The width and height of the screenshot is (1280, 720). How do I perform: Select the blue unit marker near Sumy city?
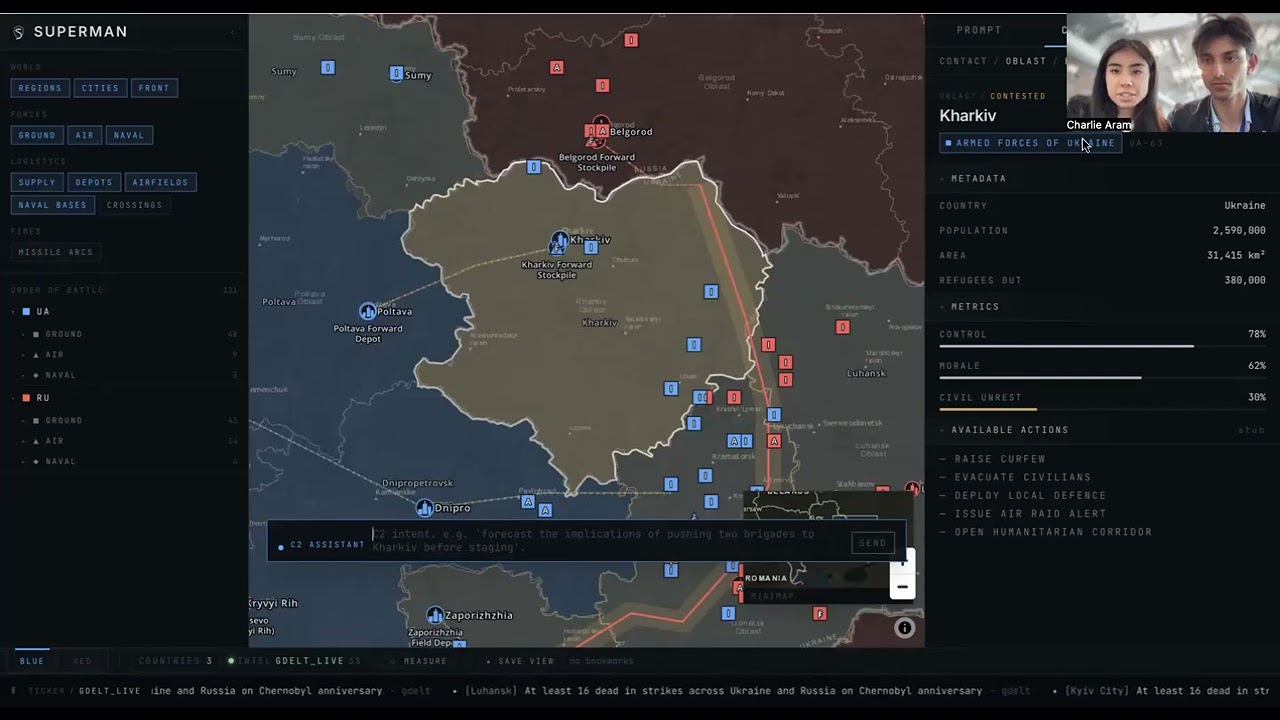[x=396, y=73]
